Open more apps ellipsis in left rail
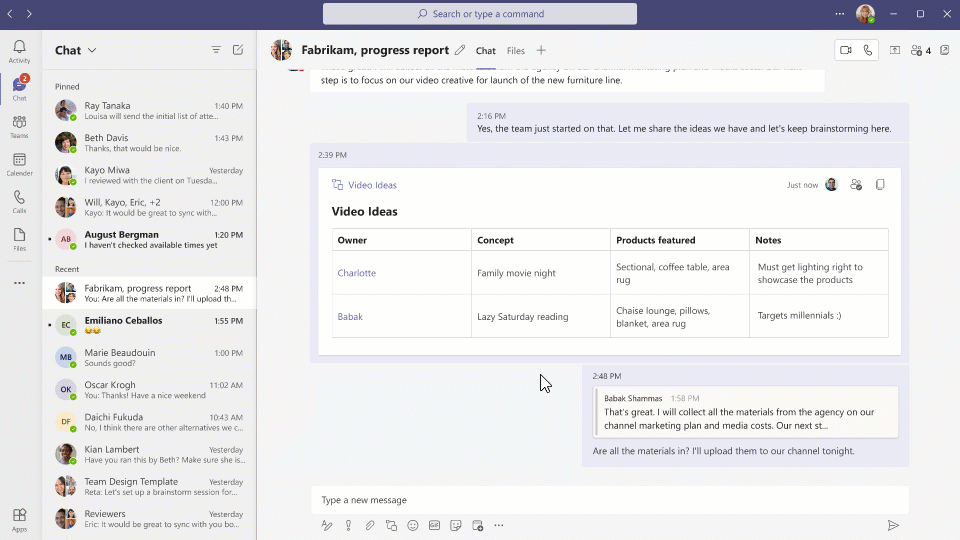 click(x=19, y=283)
